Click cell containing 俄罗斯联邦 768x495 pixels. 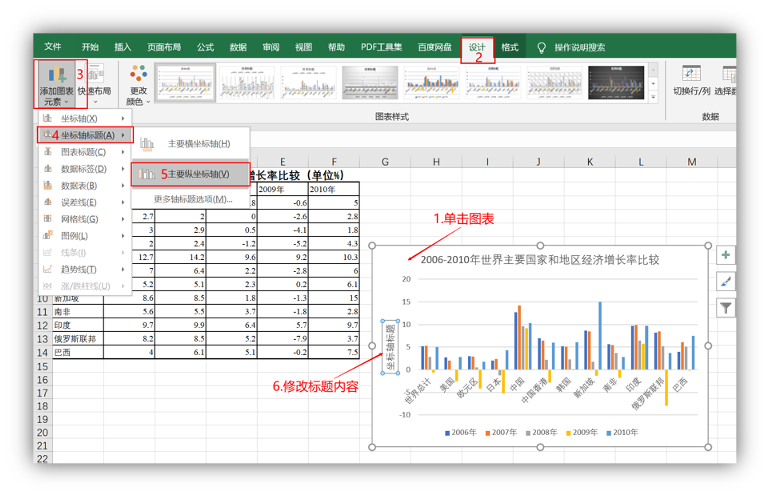(x=78, y=339)
